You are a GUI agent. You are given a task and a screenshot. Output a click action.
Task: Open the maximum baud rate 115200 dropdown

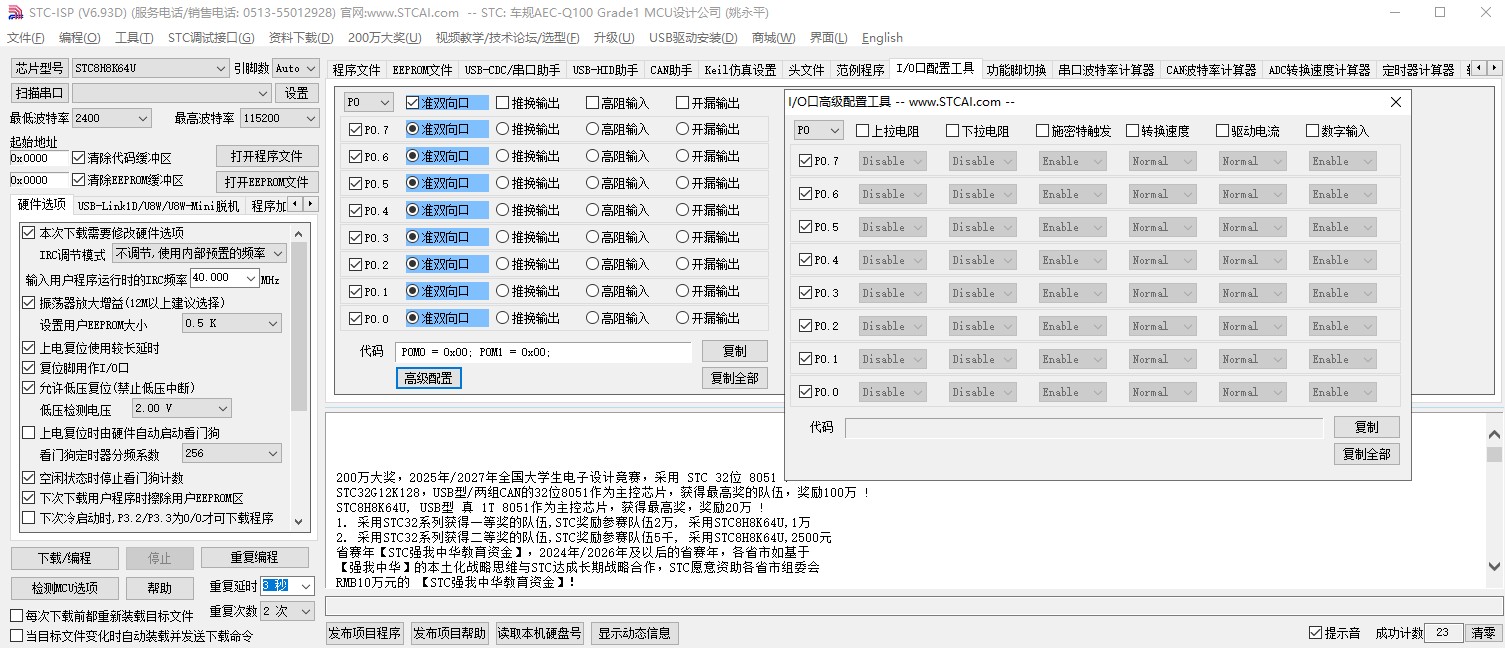pyautogui.click(x=279, y=118)
